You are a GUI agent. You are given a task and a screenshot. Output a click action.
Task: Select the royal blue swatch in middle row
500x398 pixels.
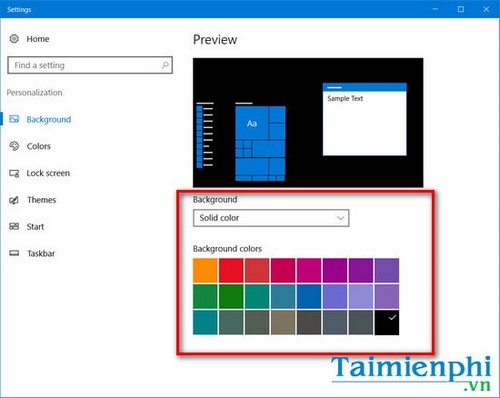point(309,296)
